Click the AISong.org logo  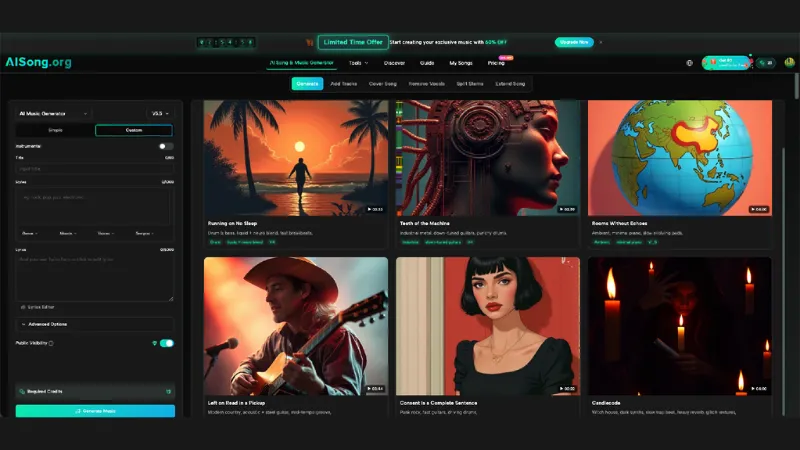click(38, 62)
